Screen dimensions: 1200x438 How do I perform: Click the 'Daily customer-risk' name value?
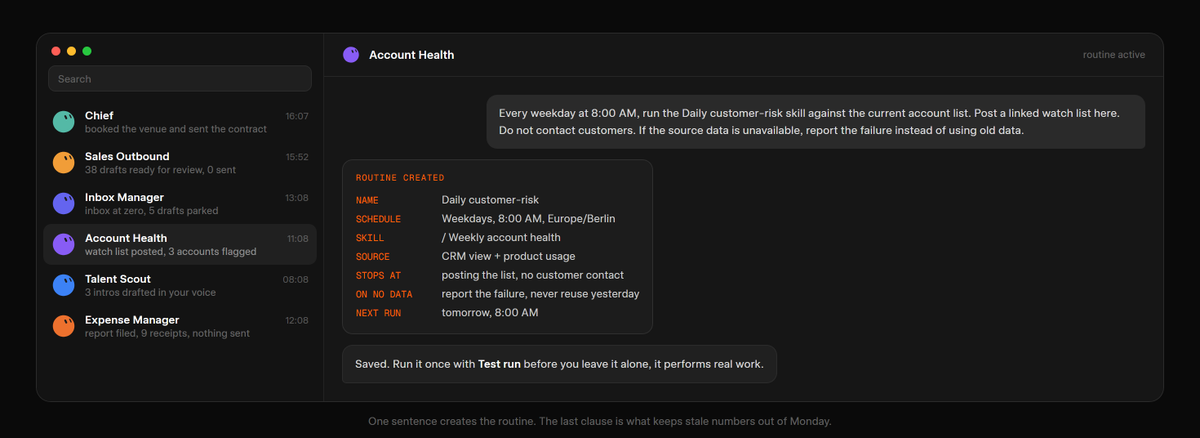[x=490, y=200]
